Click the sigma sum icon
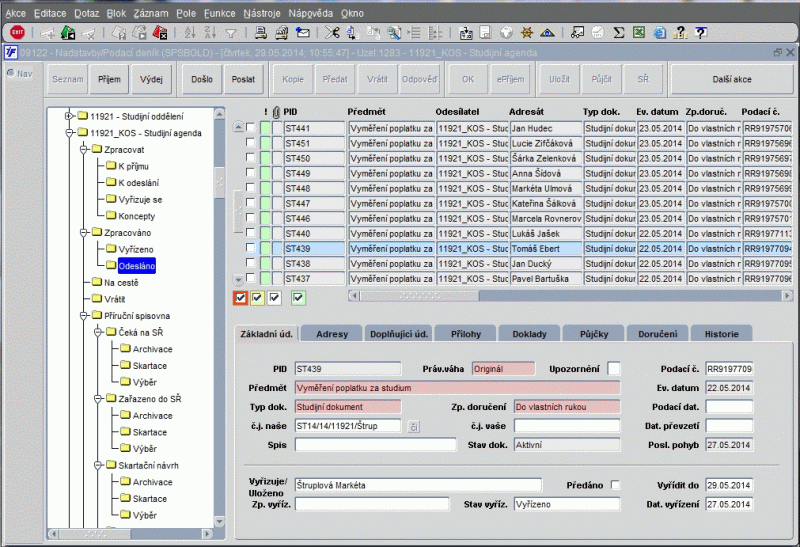Viewport: 800px width, 547px height. 619,33
